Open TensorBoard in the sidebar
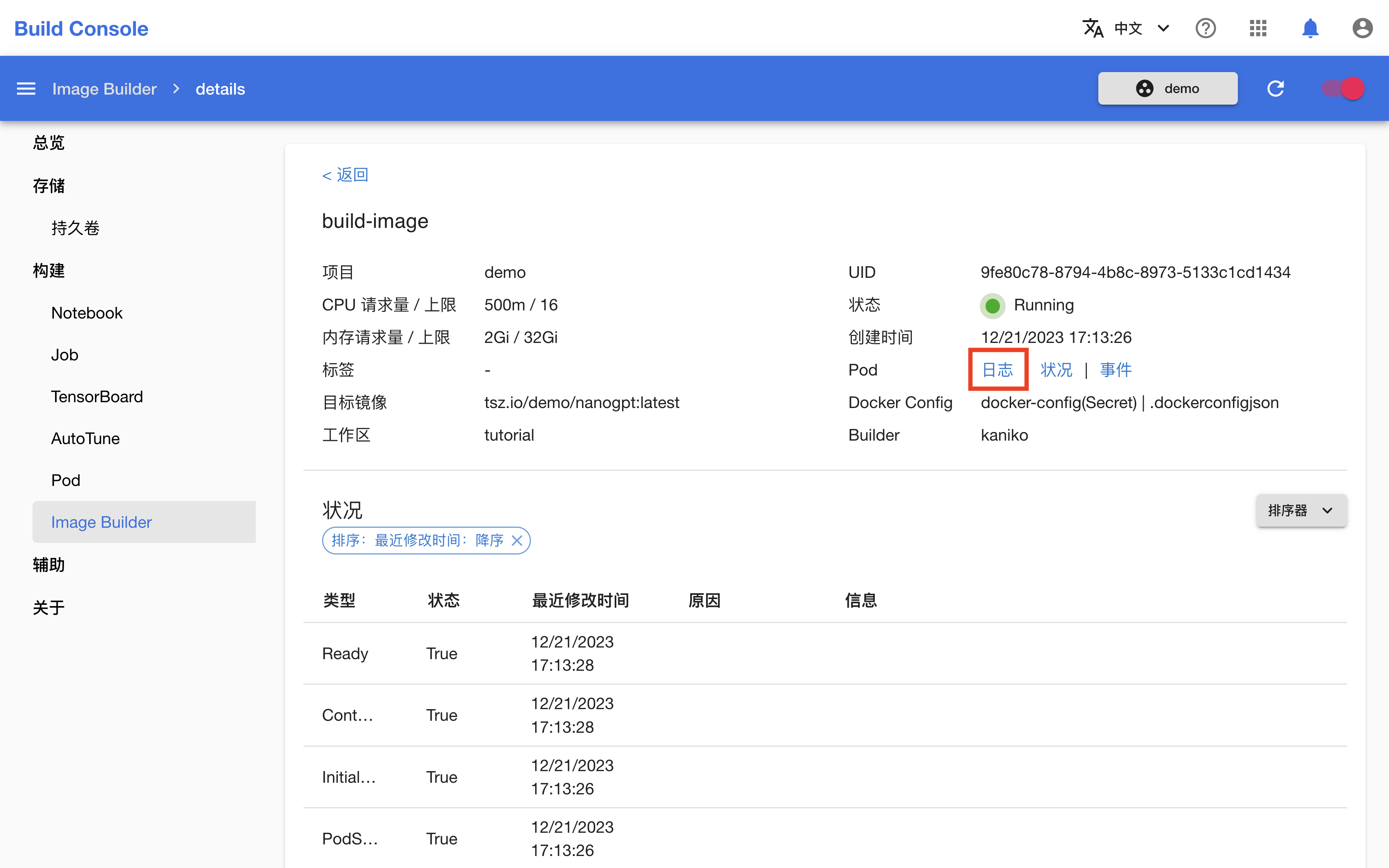The width and height of the screenshot is (1389, 868). pos(97,397)
